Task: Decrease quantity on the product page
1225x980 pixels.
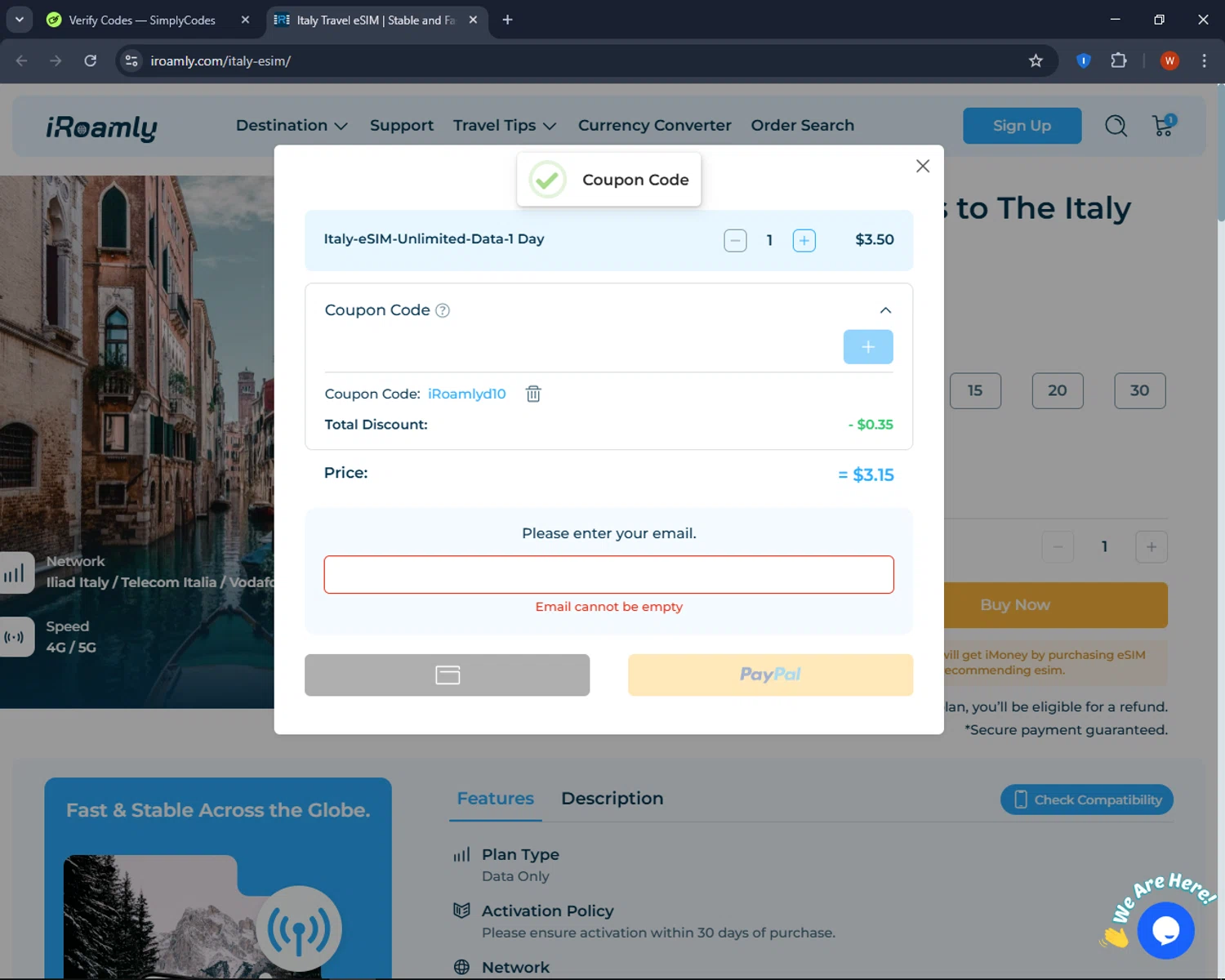Action: 1058,546
